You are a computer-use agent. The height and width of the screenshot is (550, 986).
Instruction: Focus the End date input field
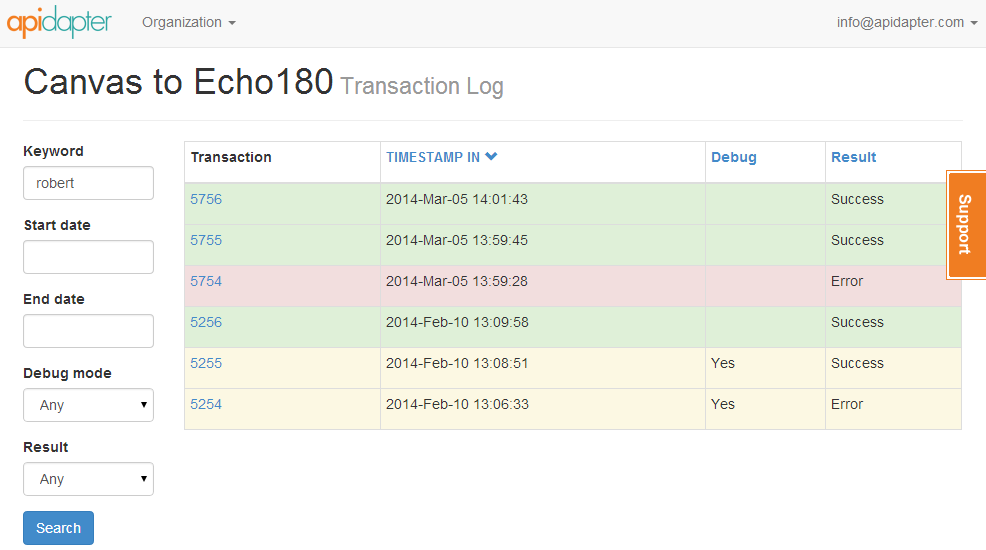click(89, 331)
